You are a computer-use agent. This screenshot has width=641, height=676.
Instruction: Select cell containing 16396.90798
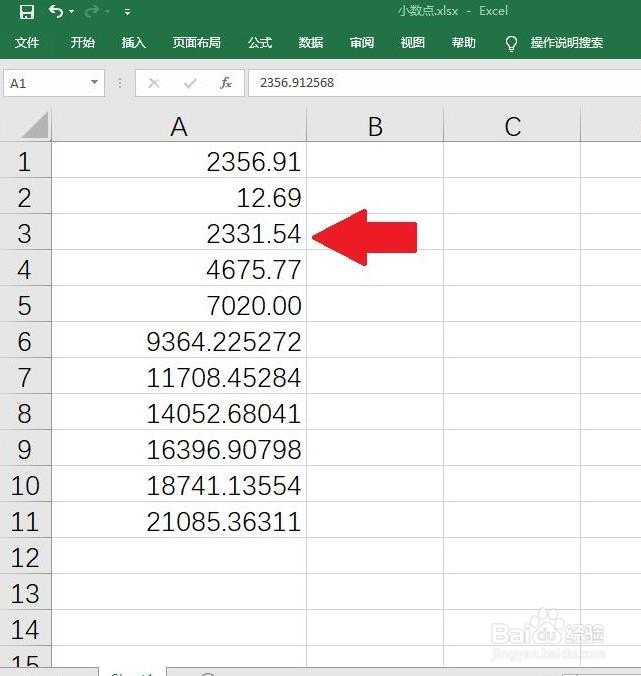coord(179,450)
